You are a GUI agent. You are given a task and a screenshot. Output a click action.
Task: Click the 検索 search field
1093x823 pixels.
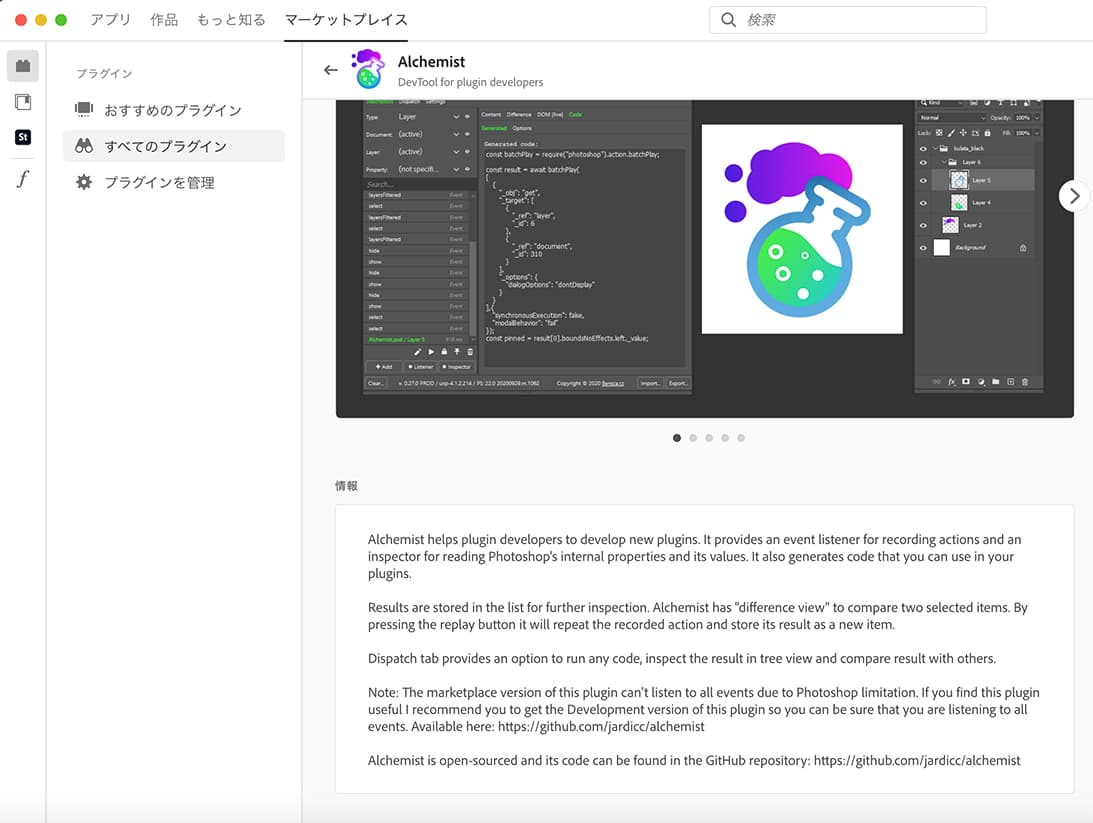click(x=860, y=20)
